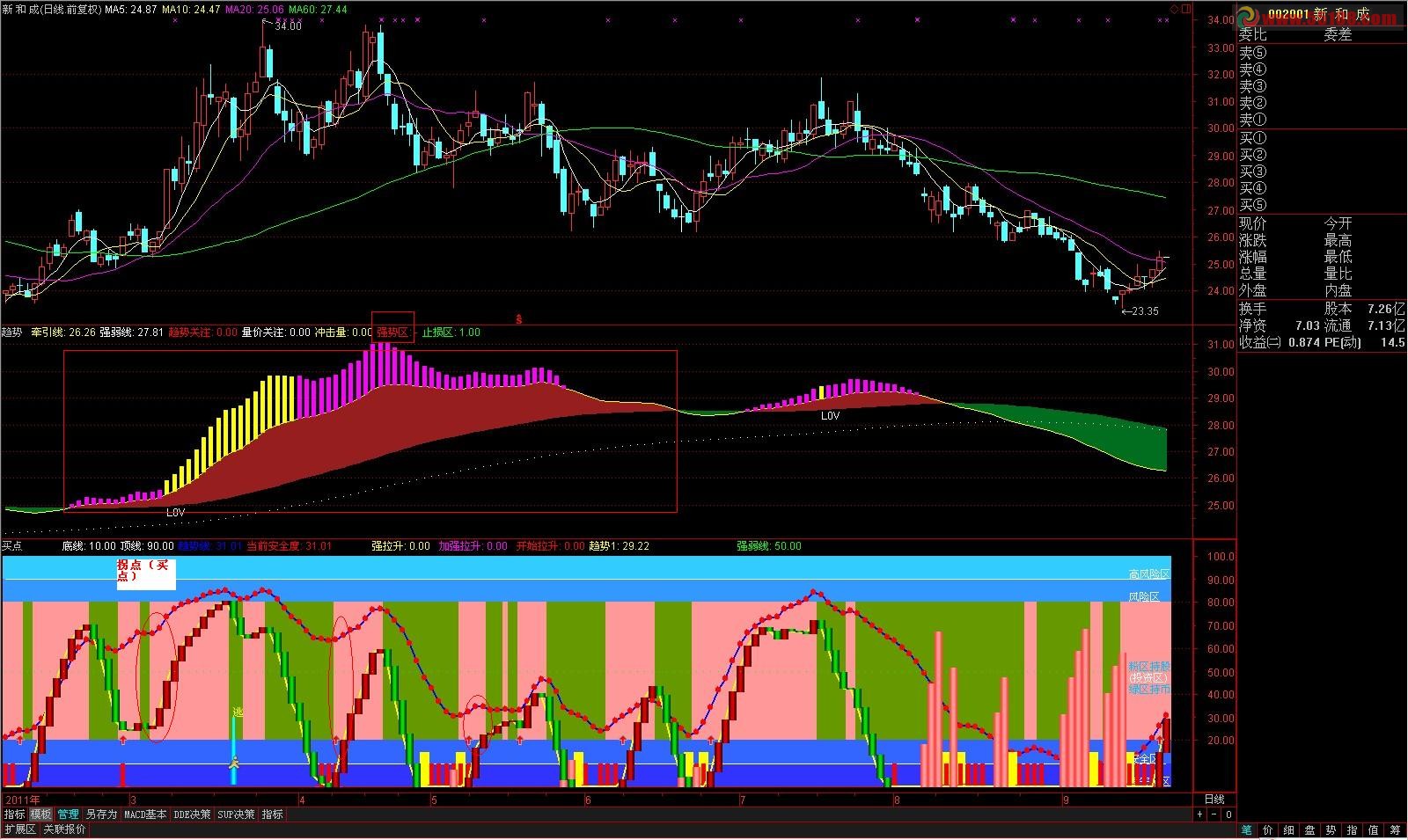
Task: Switch to the 价 tab
Action: tap(1267, 829)
